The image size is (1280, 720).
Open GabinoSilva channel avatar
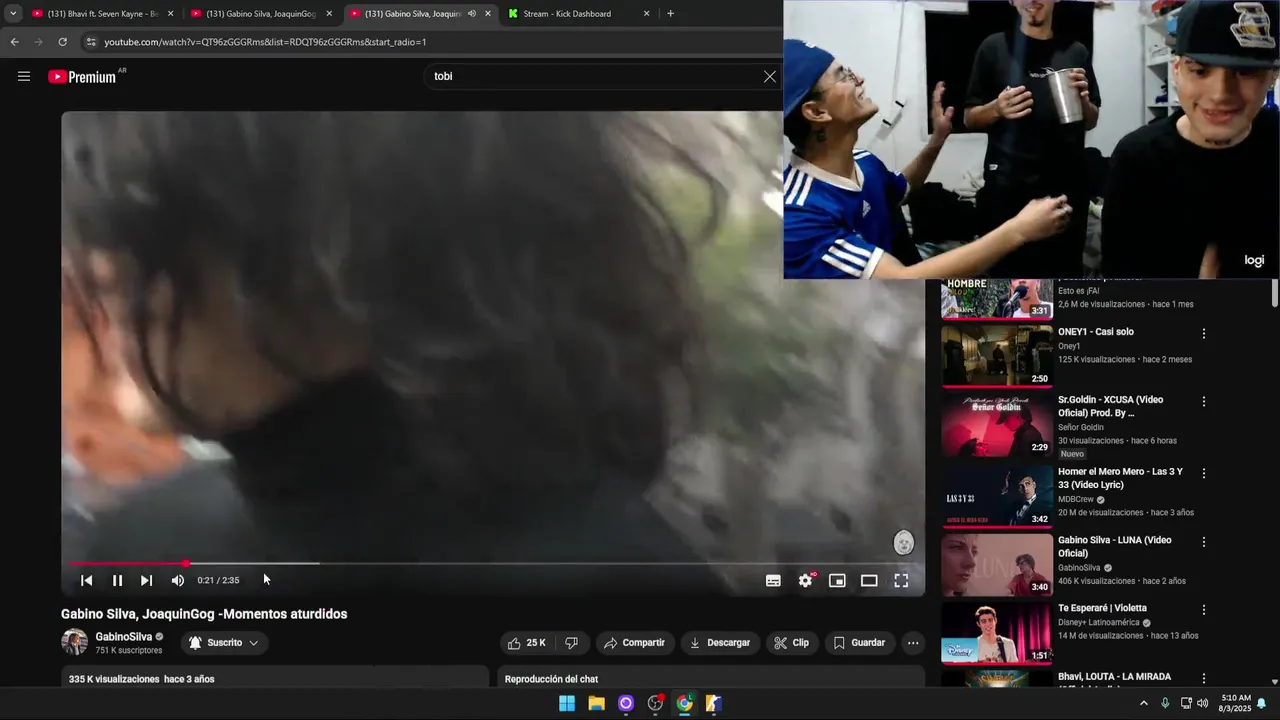click(74, 642)
